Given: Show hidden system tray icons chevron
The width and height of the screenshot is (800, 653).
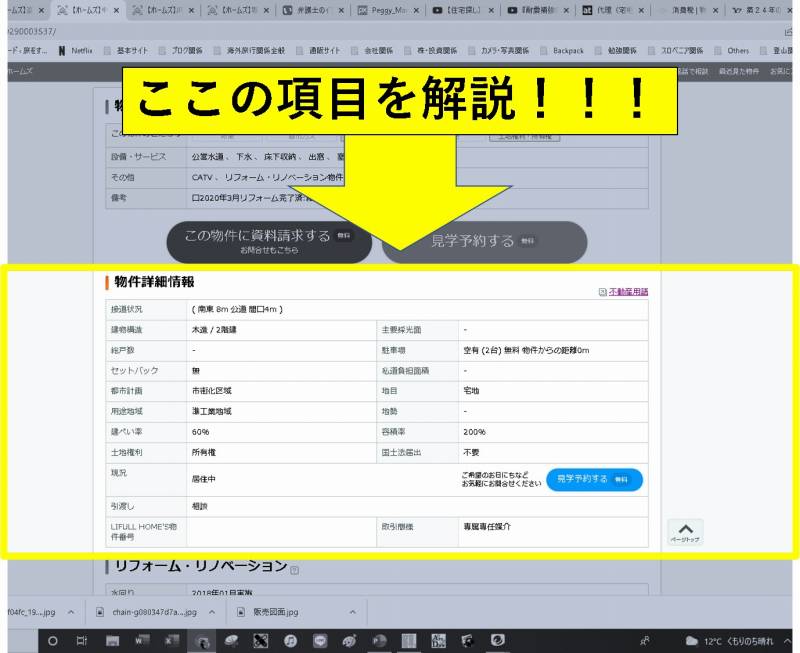Looking at the screenshot, I should pos(787,641).
